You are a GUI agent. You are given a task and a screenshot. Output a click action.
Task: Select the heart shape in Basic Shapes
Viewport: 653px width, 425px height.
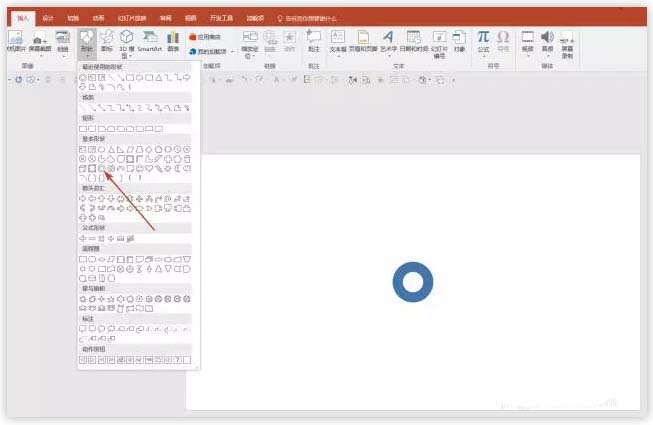pos(149,168)
